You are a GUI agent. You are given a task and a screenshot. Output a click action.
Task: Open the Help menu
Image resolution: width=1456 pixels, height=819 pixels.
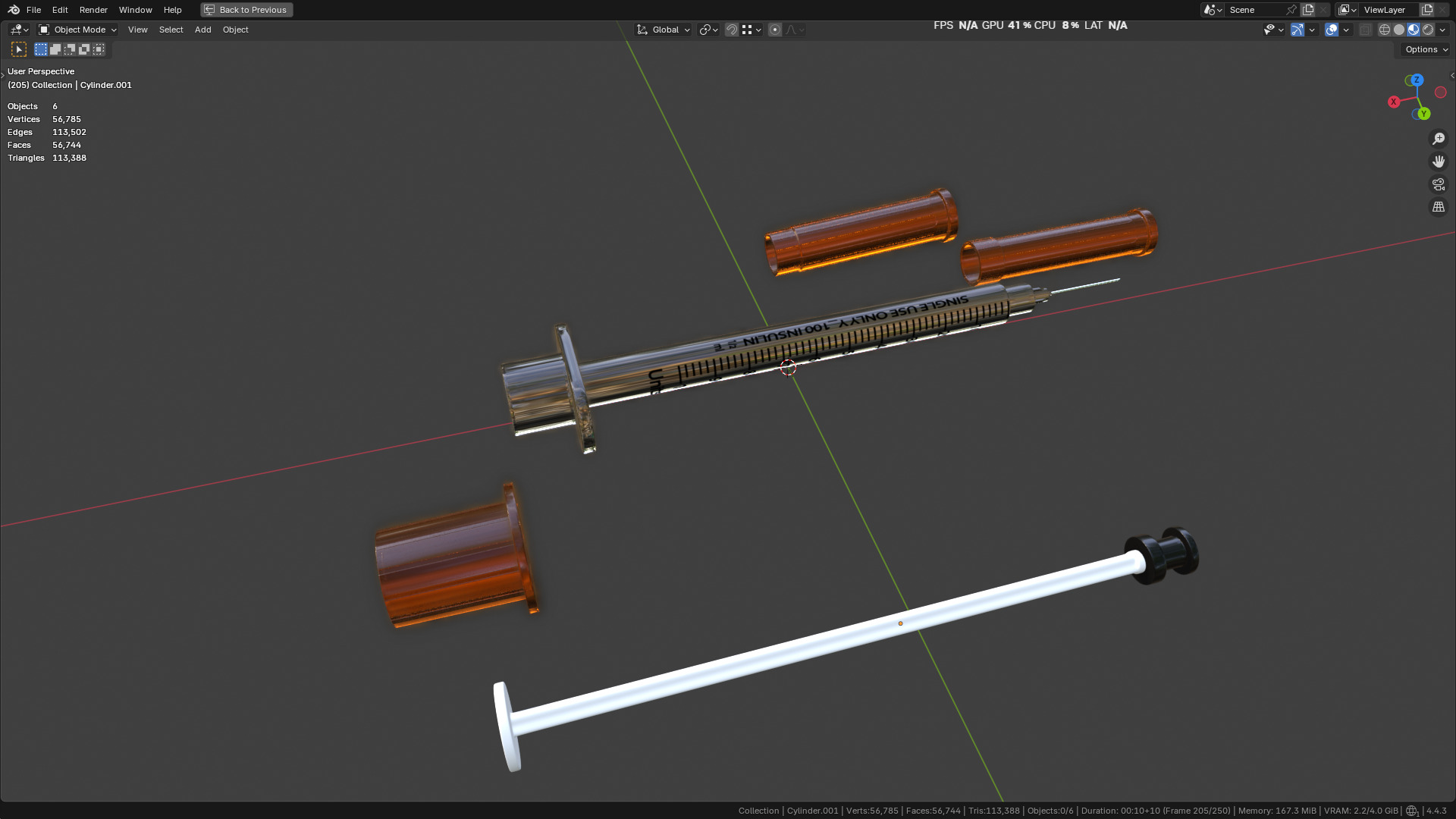point(172,10)
